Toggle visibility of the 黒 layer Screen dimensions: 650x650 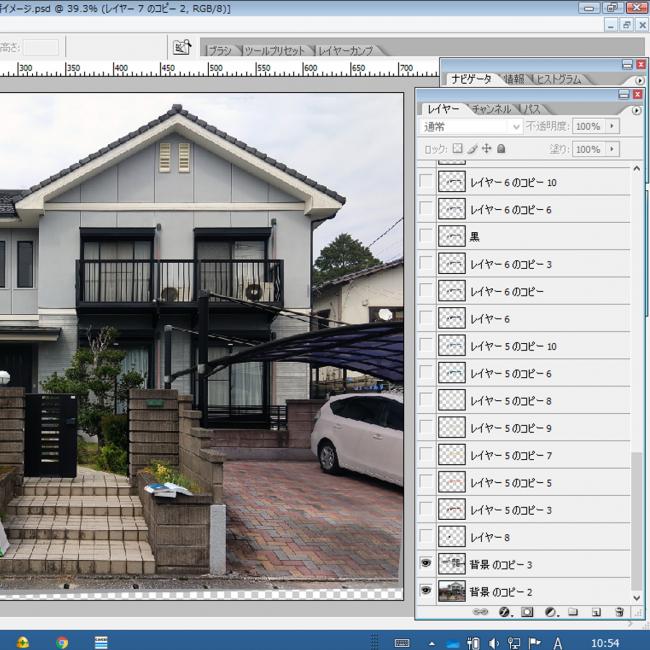[x=427, y=237]
